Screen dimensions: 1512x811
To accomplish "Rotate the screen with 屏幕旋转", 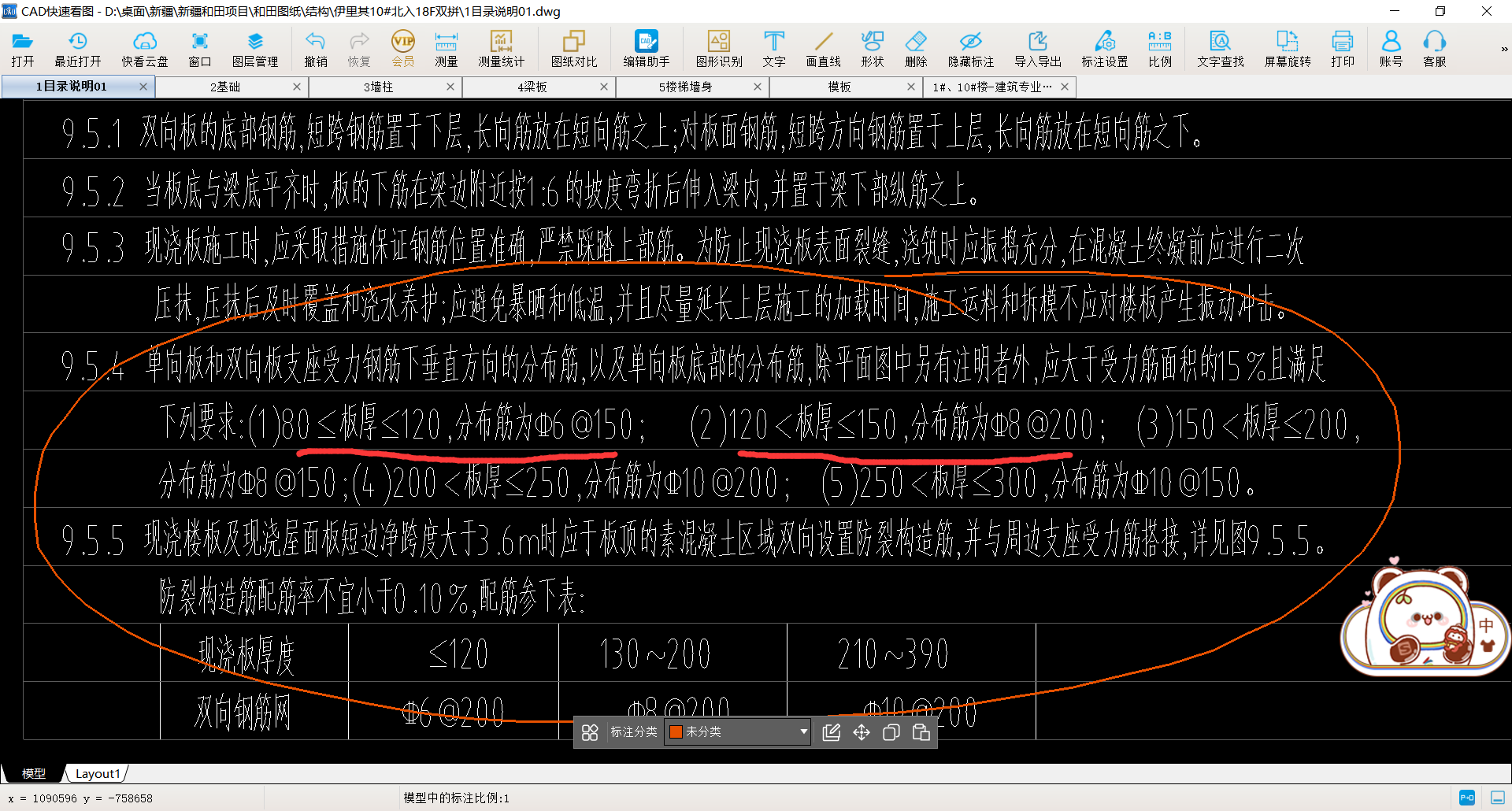I will pos(1288,49).
